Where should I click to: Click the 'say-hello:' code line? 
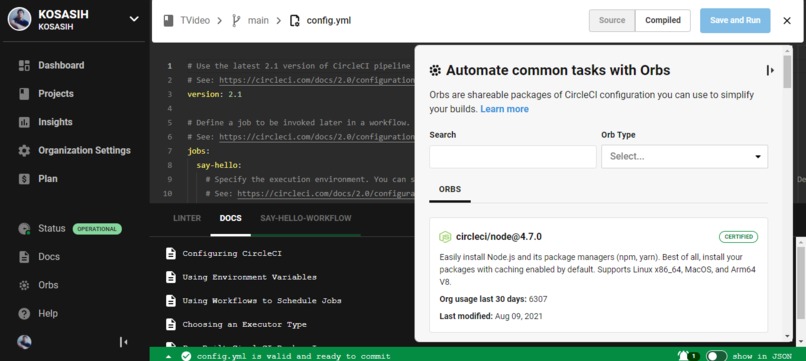218,165
